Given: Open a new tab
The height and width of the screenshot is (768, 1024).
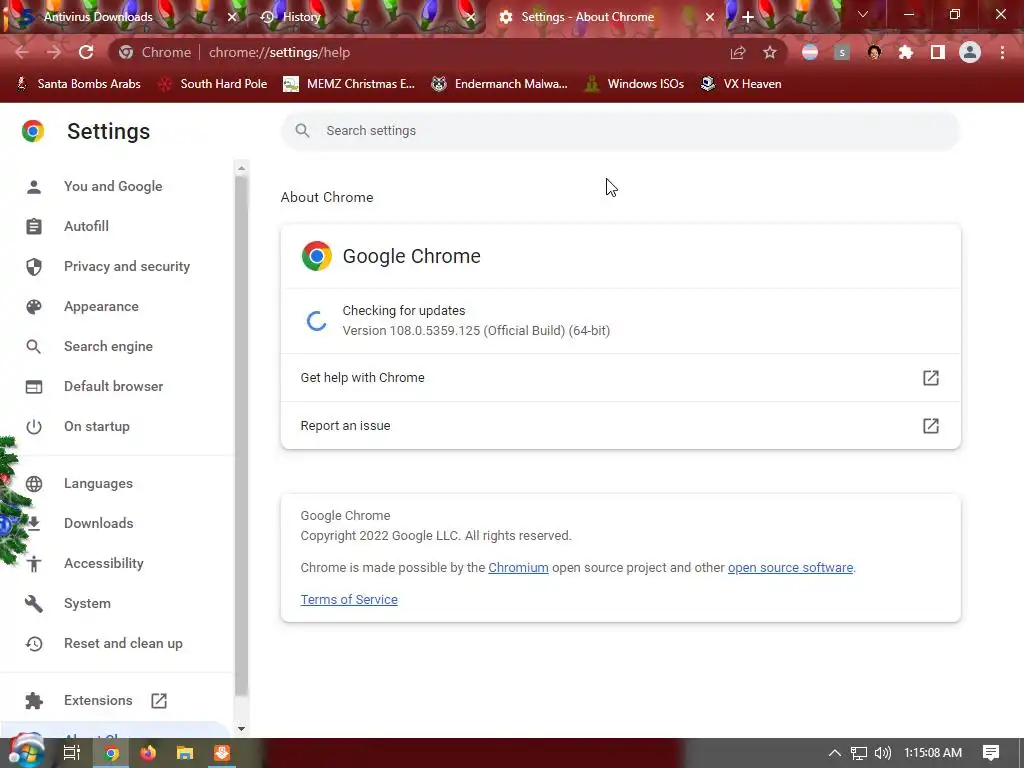Looking at the screenshot, I should click(x=748, y=17).
